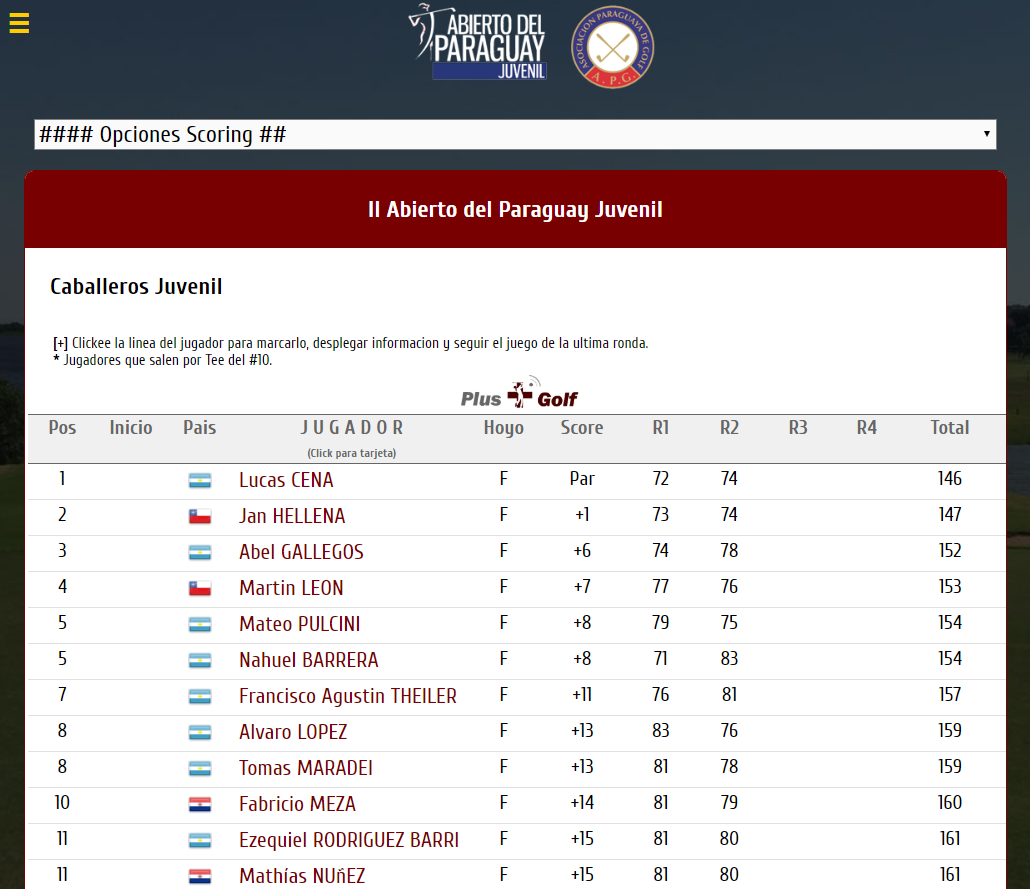Click the Asociación Paraguaya de Golf emblem

point(612,46)
